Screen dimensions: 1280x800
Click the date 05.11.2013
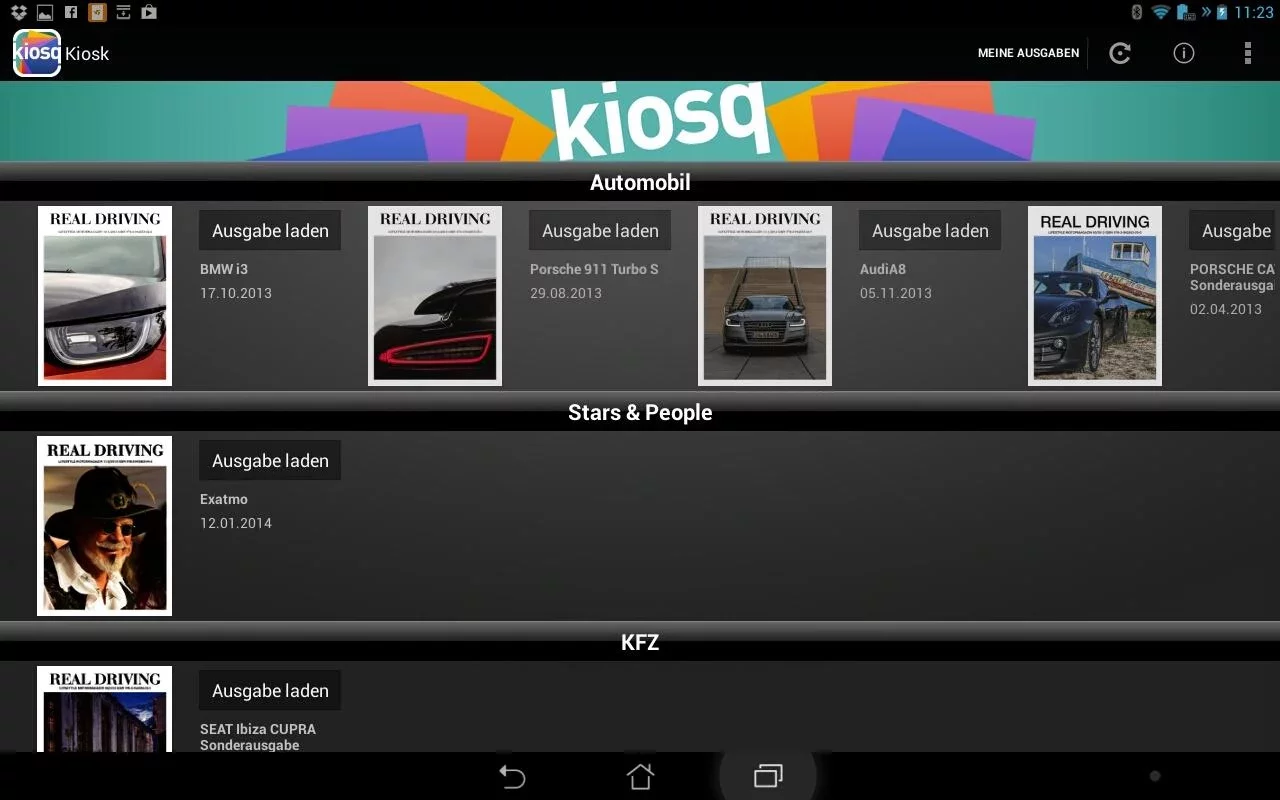pos(896,293)
